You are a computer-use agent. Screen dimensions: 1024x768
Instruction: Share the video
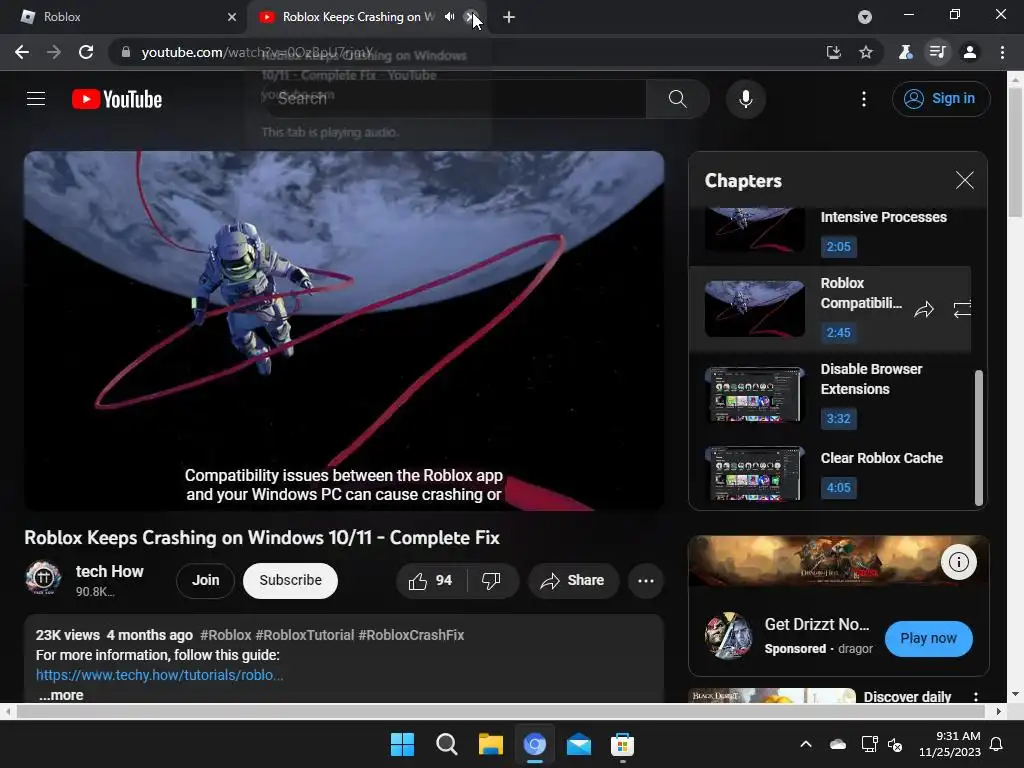(x=573, y=581)
